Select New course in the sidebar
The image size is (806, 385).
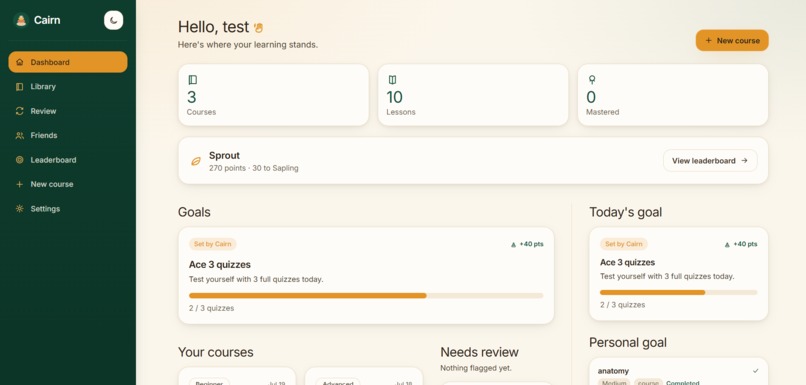pyautogui.click(x=68, y=184)
